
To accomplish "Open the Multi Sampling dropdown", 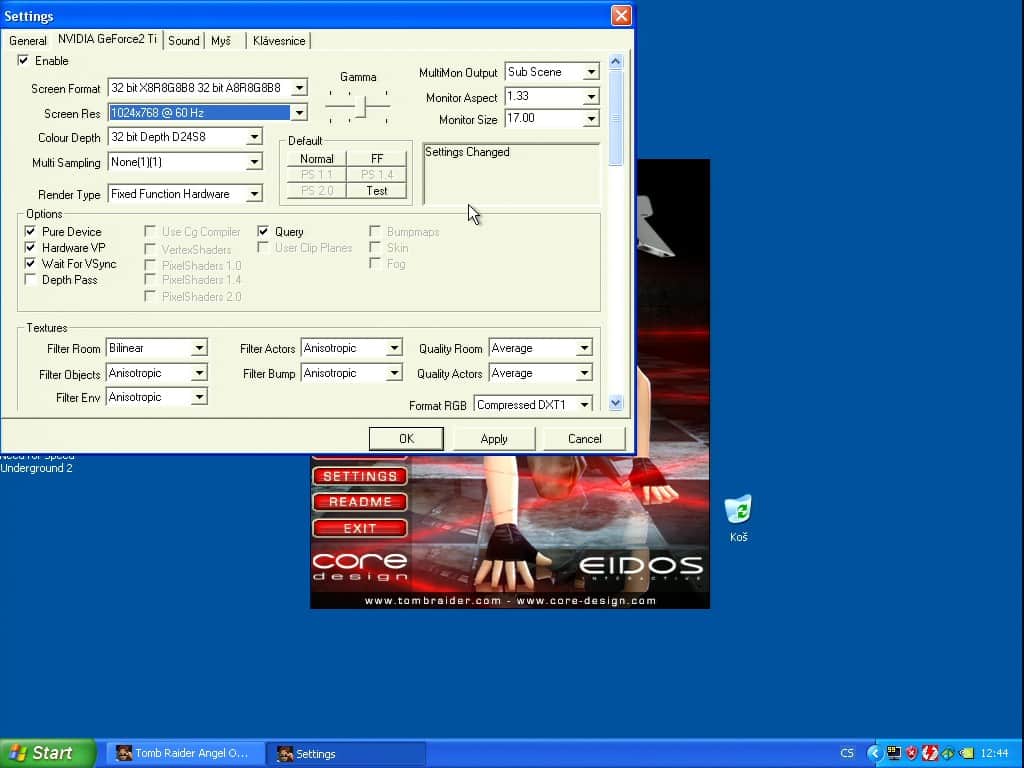I will tap(254, 162).
